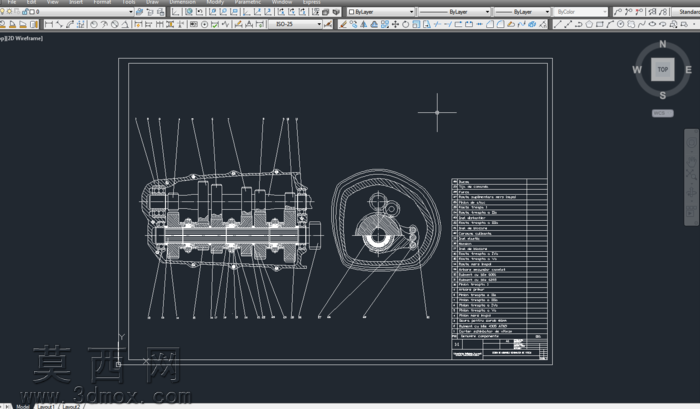Select the Chamfer tool
This screenshot has height=409, width=700.
(490, 24)
